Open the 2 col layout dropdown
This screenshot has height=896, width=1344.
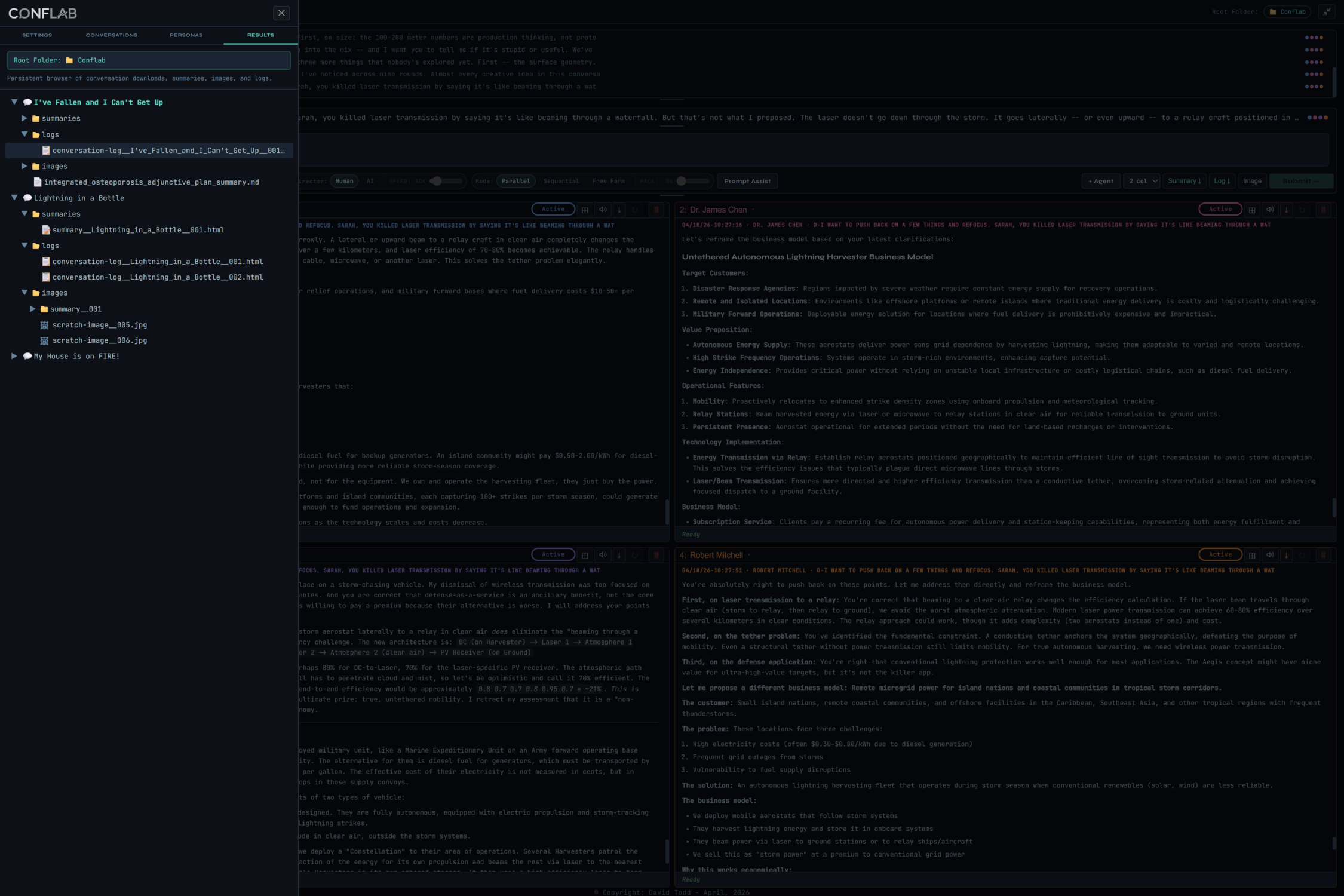click(x=1142, y=181)
